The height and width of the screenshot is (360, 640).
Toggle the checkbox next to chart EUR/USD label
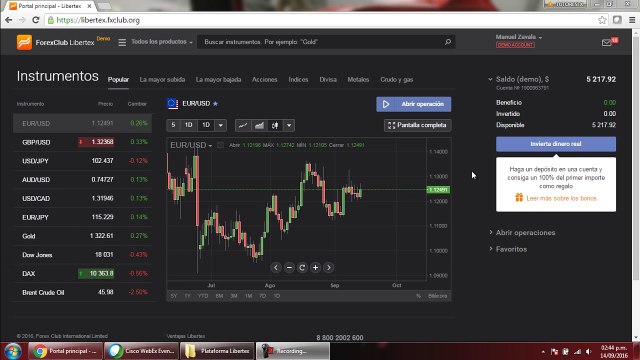[220, 145]
